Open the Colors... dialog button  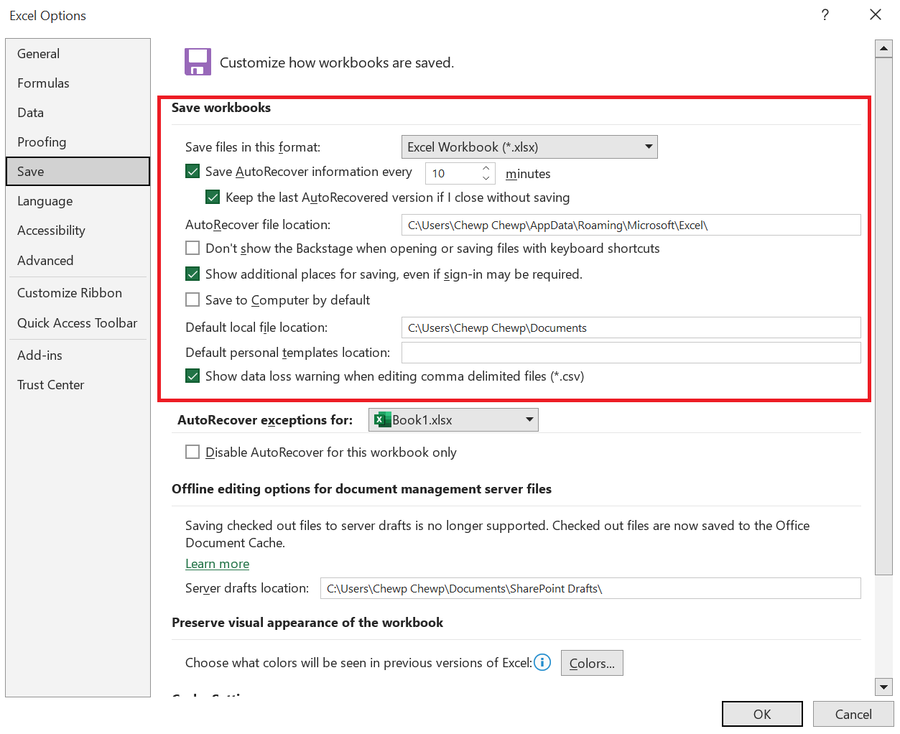[x=592, y=663]
